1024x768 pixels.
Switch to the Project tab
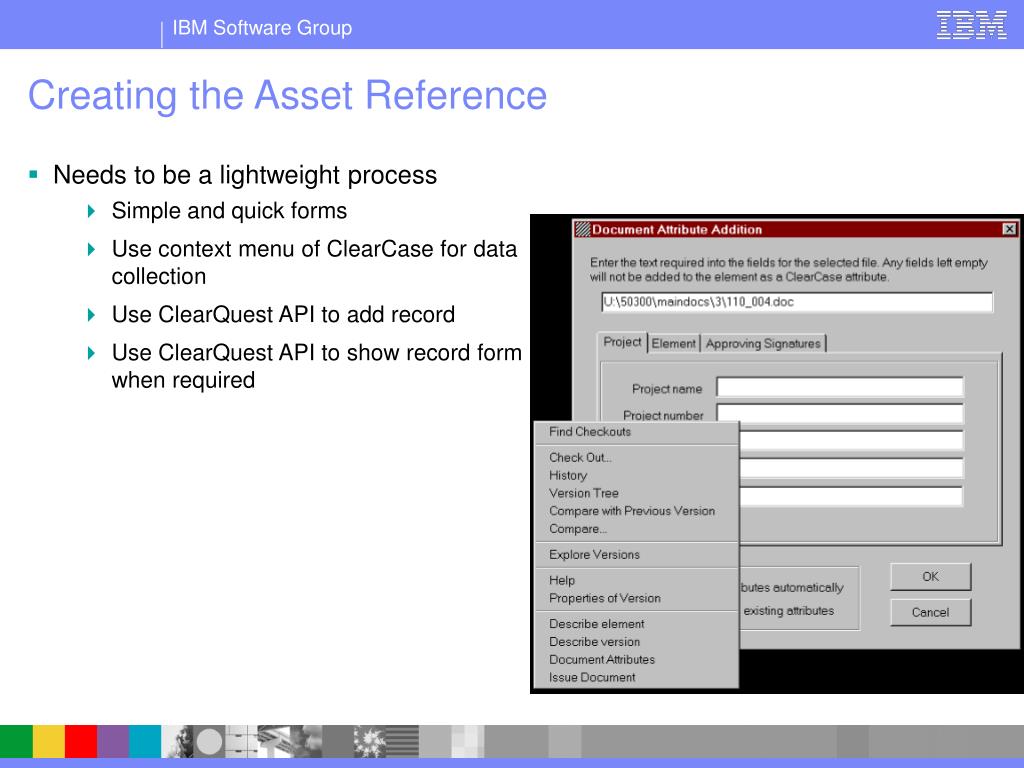622,342
